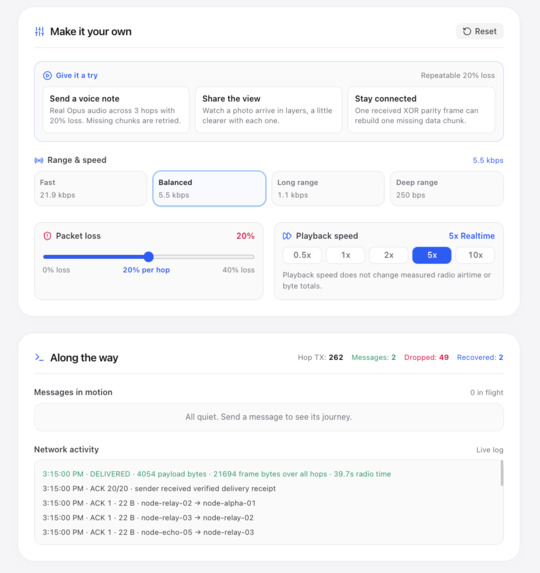The width and height of the screenshot is (540, 573).
Task: Select the Balanced 5.5 kbps mode
Action: tap(209, 189)
